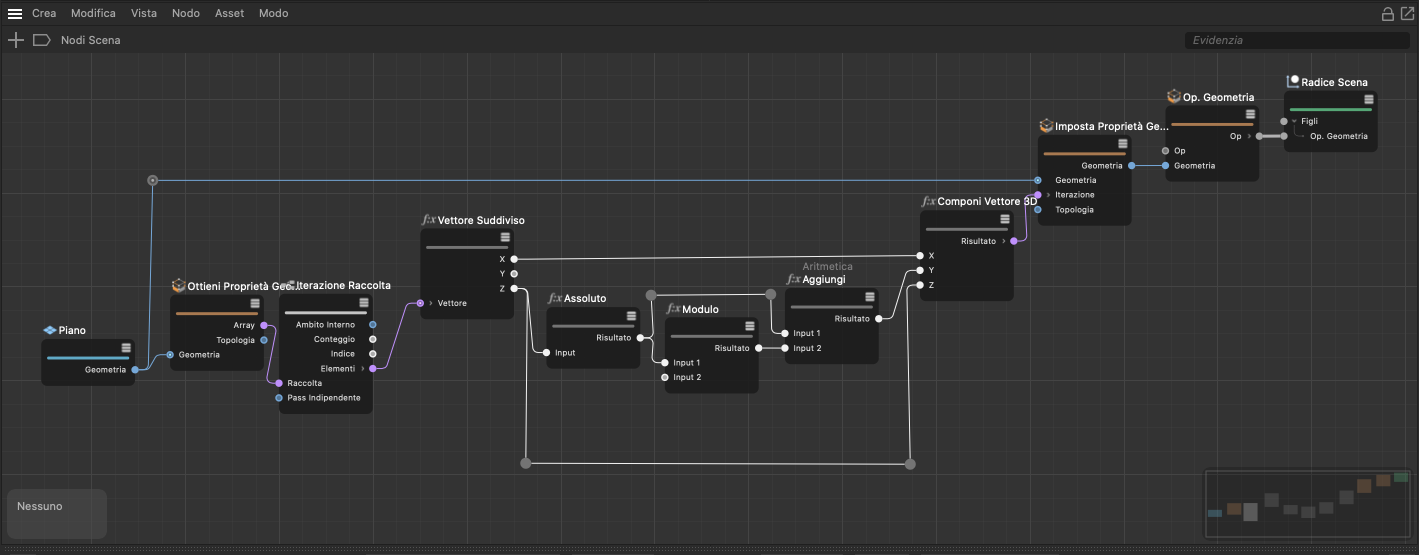
Task: Click Risultato output port on Assoluto
Action: click(x=640, y=338)
